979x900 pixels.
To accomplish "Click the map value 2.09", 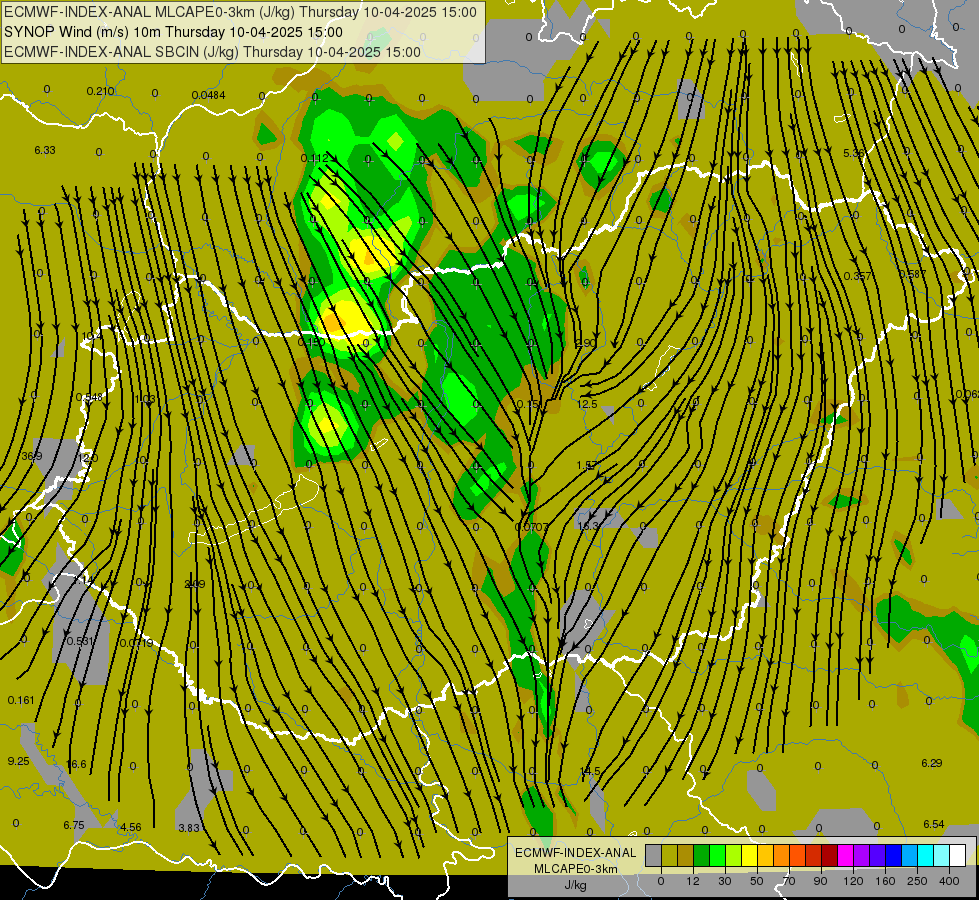I will pos(195,585).
